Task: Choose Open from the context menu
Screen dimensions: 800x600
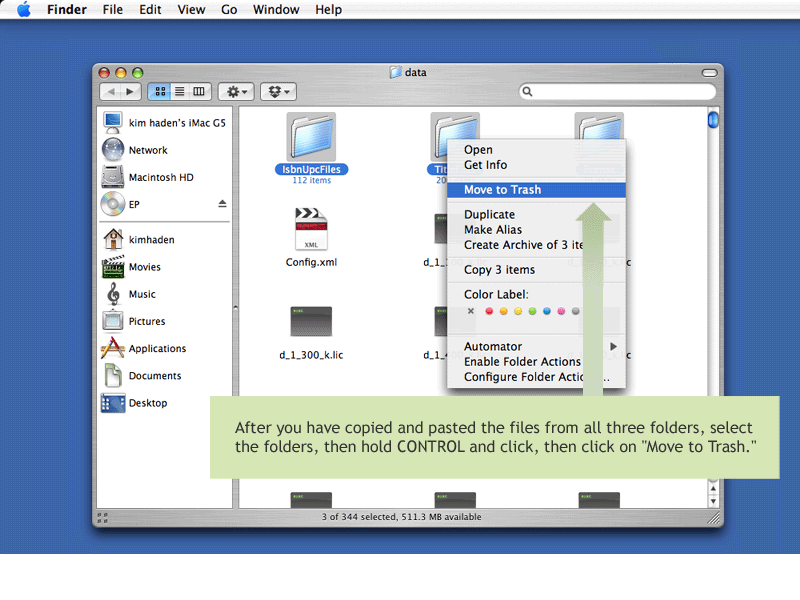Action: point(536,149)
